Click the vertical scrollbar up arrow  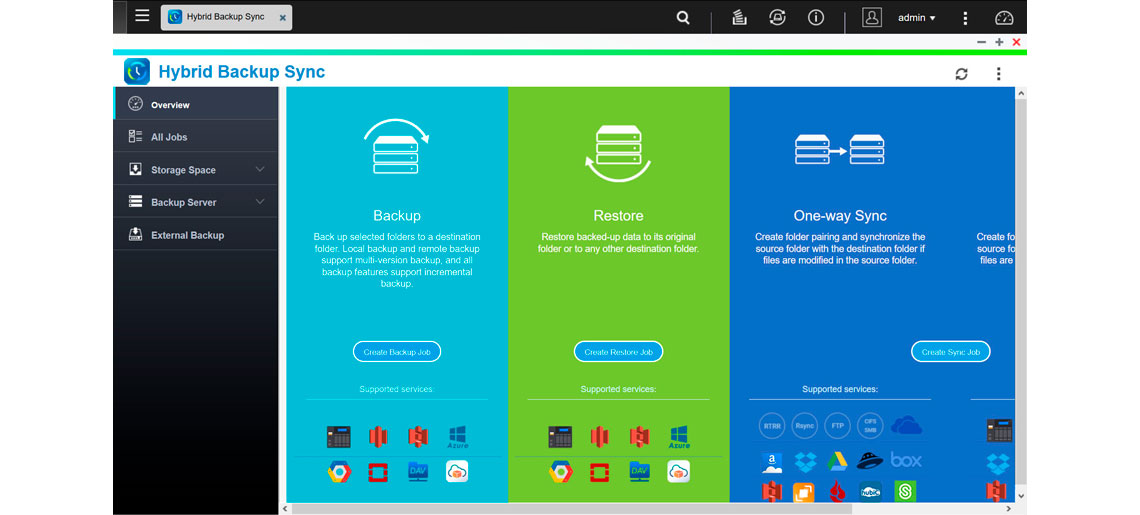pyautogui.click(x=1021, y=94)
